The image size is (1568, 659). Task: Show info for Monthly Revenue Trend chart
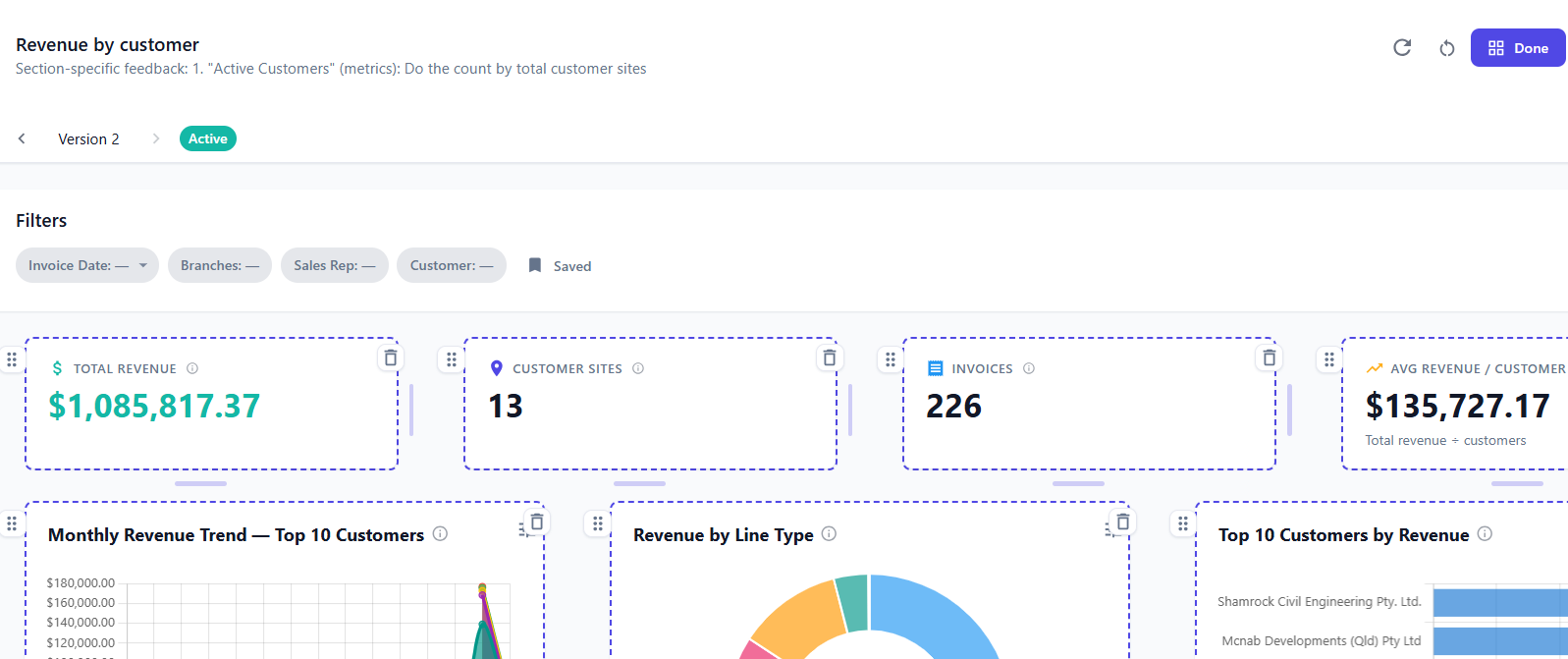(440, 533)
